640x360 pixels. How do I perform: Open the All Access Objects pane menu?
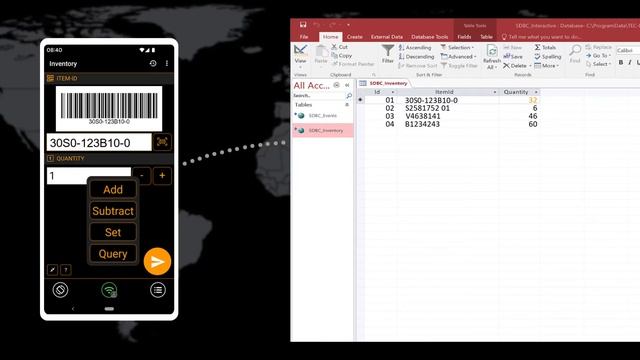click(x=336, y=85)
